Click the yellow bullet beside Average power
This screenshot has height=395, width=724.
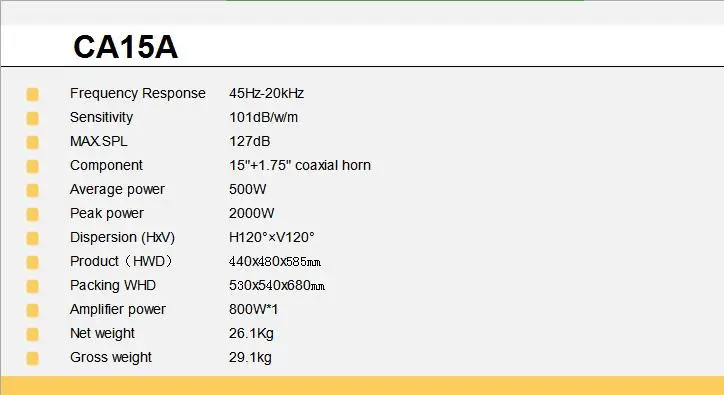pyautogui.click(x=32, y=190)
